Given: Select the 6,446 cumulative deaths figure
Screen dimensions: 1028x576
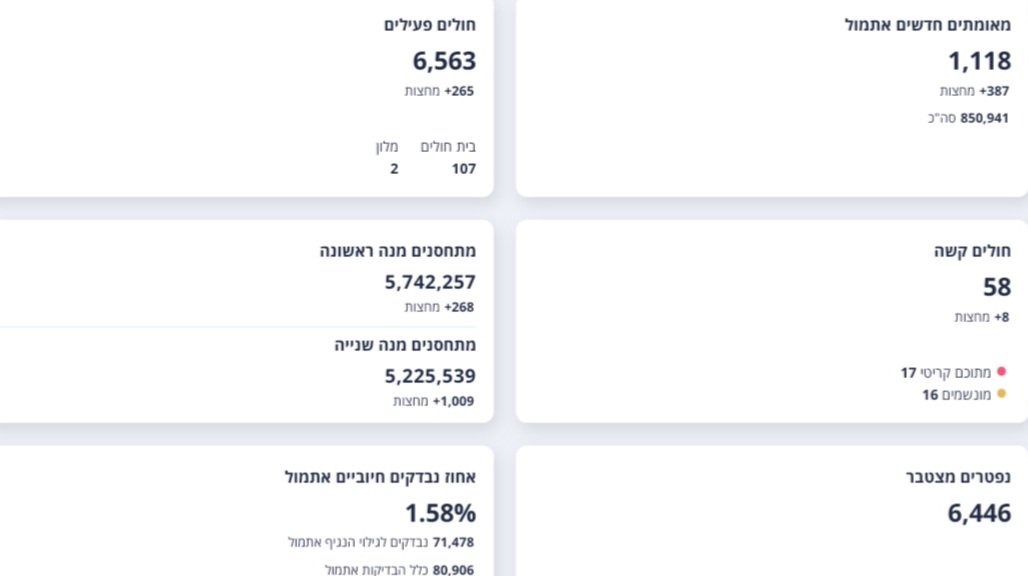Looking at the screenshot, I should click(979, 514).
